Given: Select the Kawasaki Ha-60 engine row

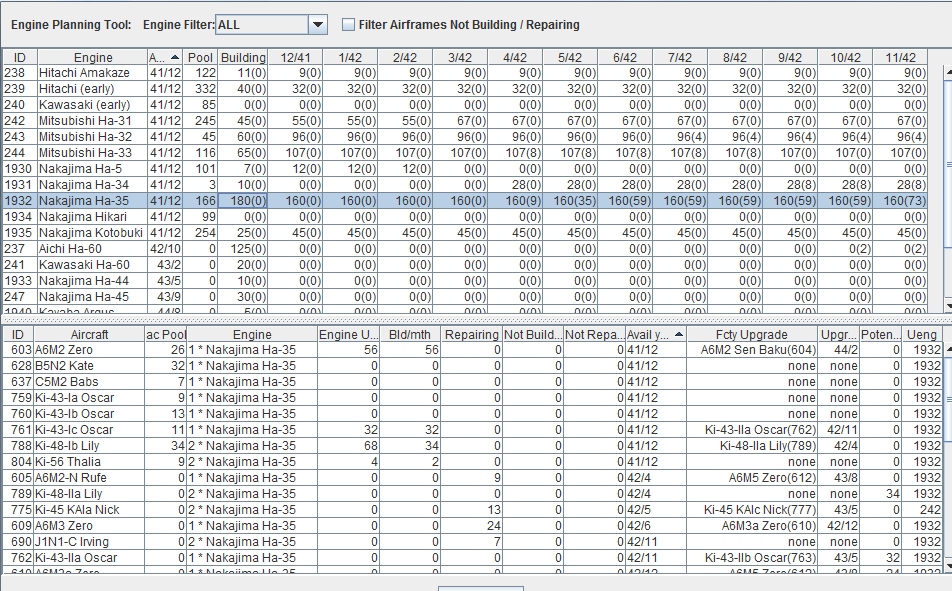Looking at the screenshot, I should pos(465,265).
